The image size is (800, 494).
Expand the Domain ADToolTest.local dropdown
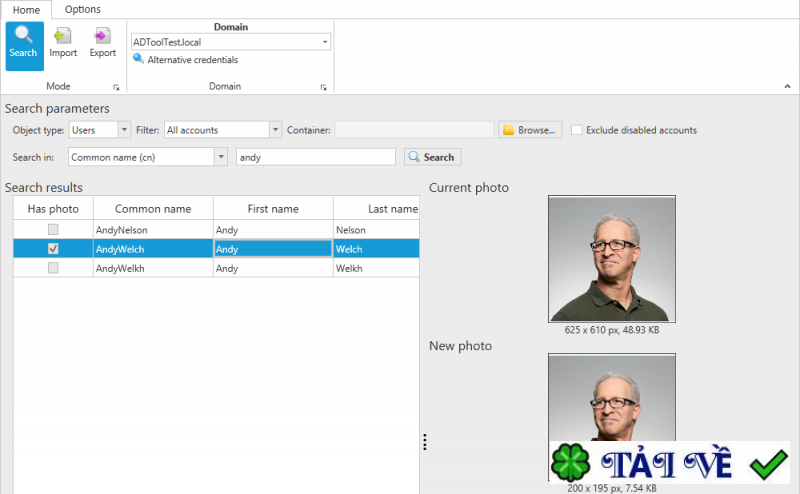tap(325, 42)
